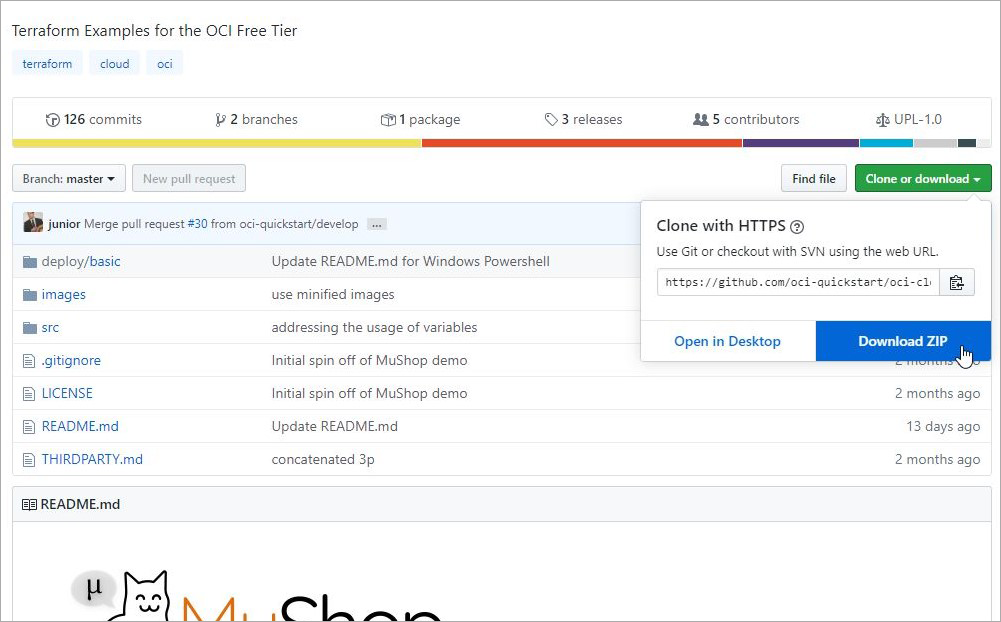Open the help icon beside Clone with HTTPS
1001x622 pixels.
[x=797, y=227]
